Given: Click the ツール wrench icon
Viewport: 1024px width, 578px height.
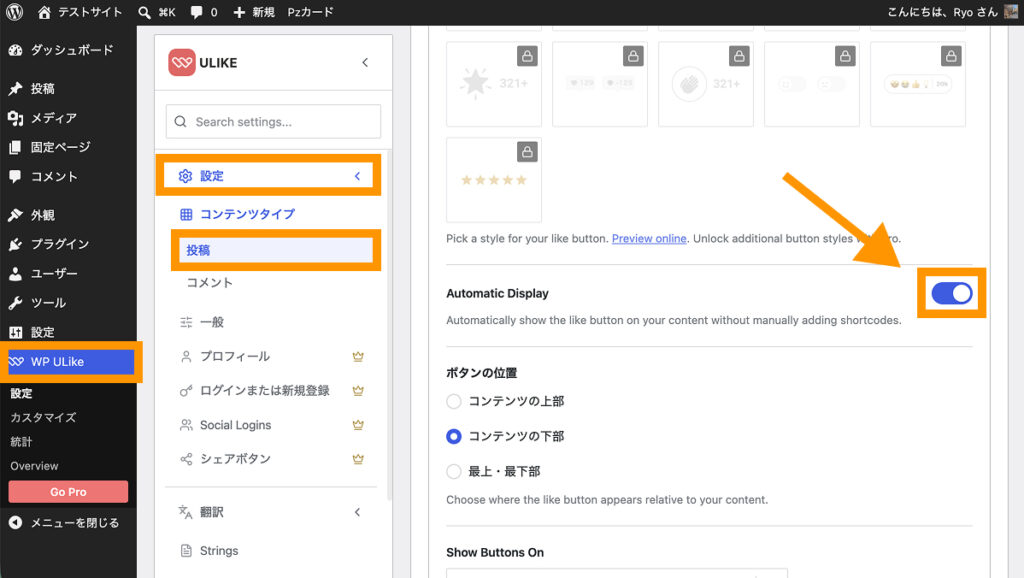Looking at the screenshot, I should tap(15, 303).
